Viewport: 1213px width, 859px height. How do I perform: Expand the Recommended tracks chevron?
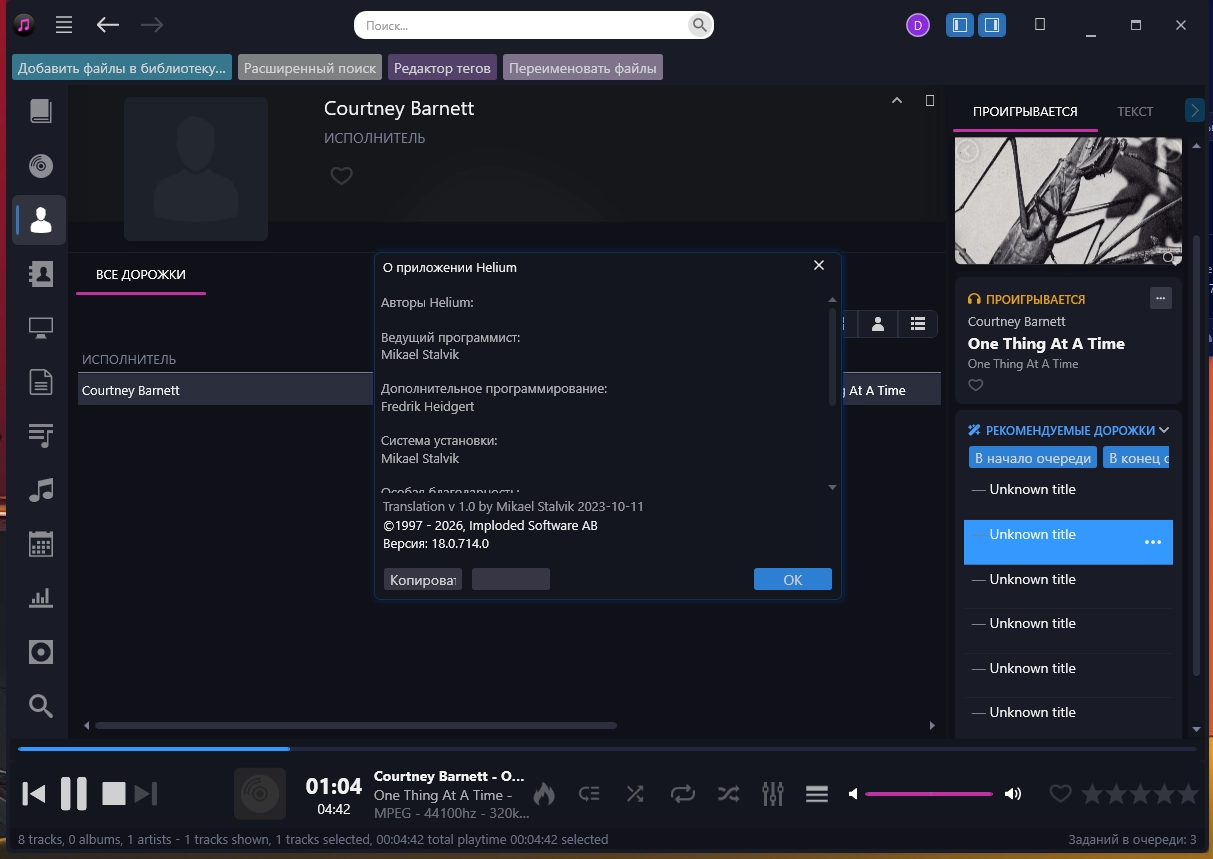click(1164, 430)
